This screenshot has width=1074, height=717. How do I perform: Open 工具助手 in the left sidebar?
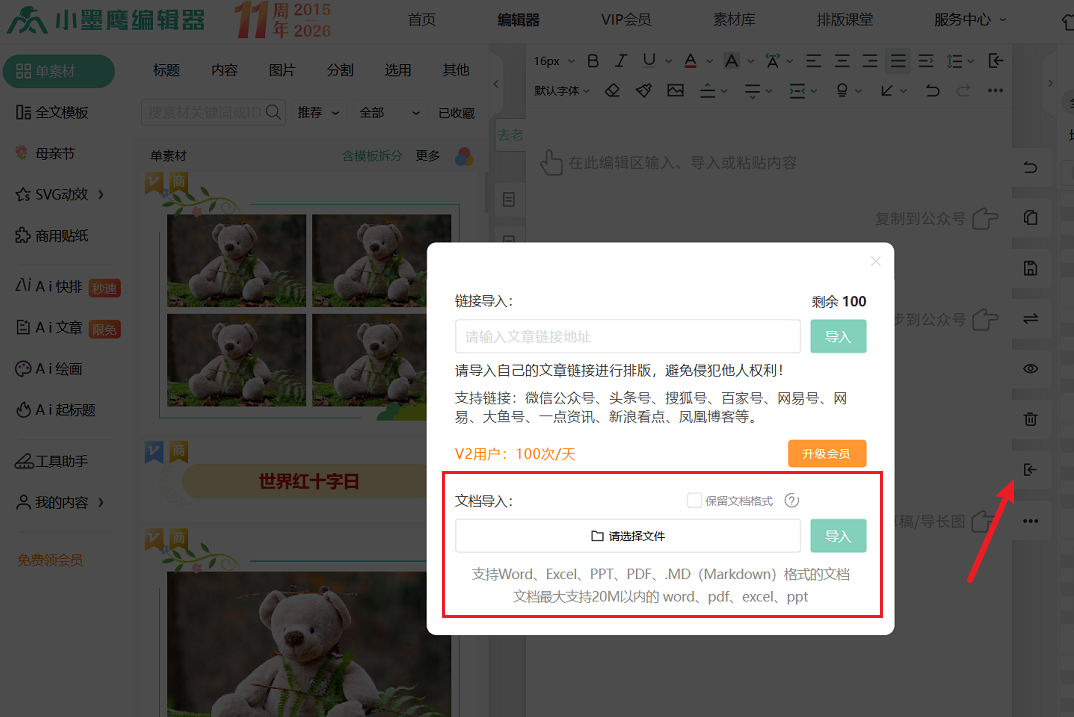[52, 462]
